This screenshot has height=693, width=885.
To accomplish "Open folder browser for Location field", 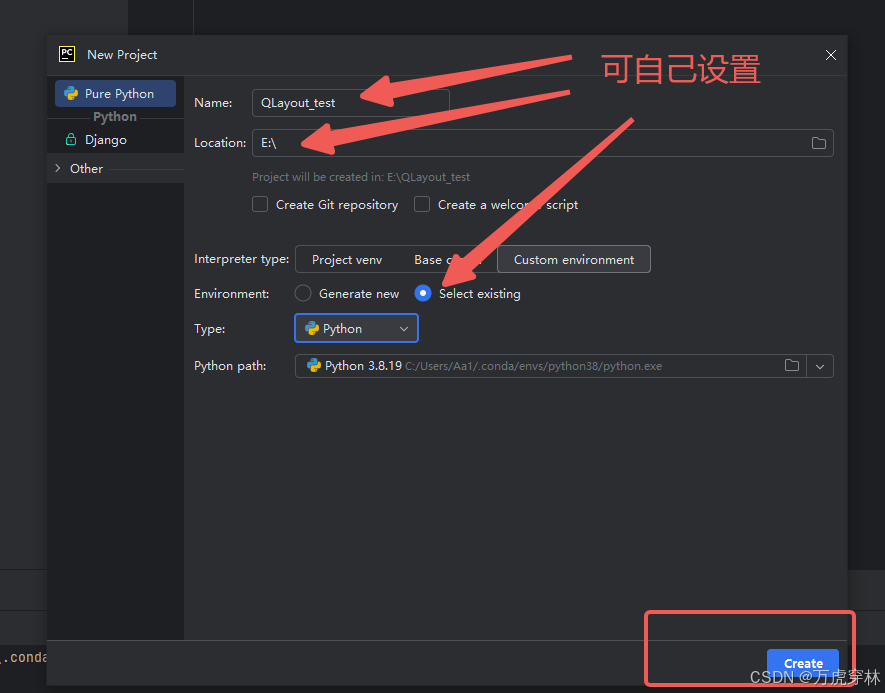I will click(x=818, y=143).
